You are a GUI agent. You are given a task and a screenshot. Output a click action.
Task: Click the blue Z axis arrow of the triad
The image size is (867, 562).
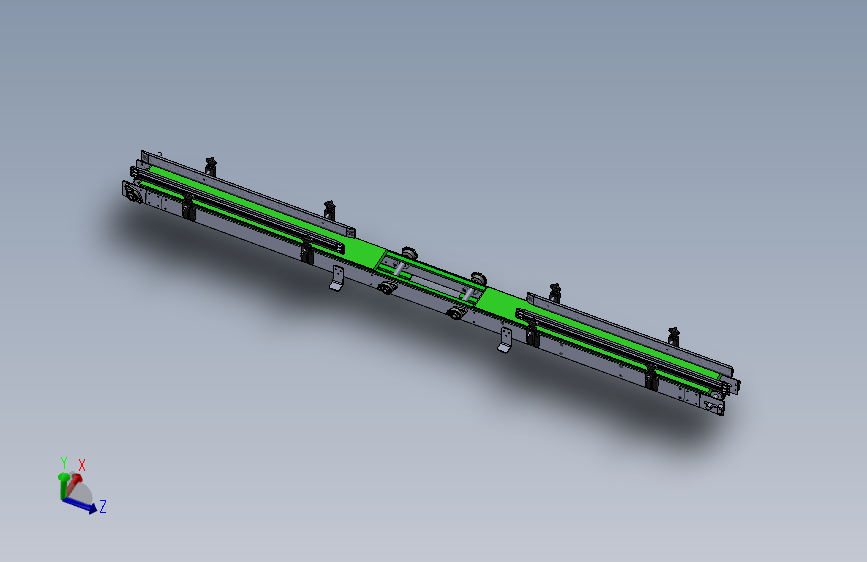[x=80, y=505]
